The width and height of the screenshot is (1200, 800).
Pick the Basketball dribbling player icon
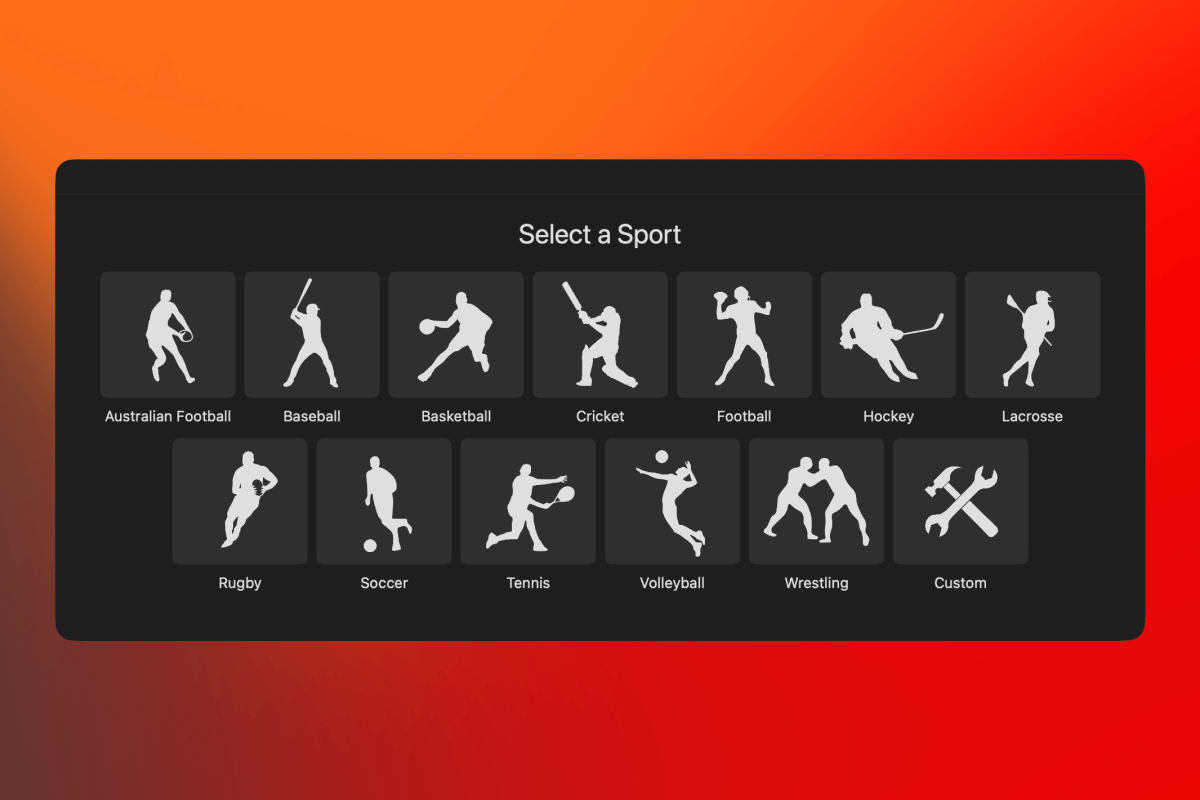(x=456, y=335)
